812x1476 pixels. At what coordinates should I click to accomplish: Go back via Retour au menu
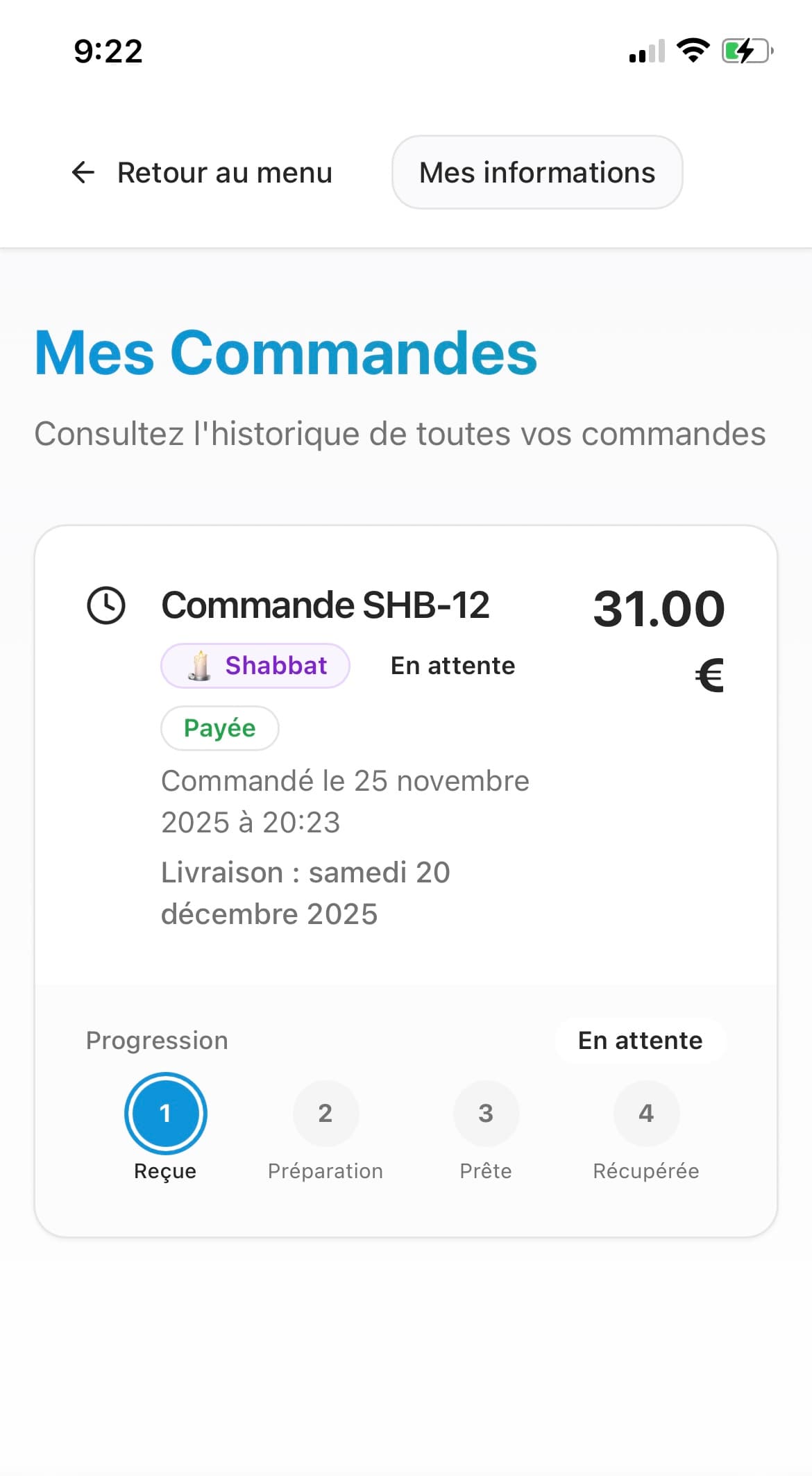tap(224, 172)
